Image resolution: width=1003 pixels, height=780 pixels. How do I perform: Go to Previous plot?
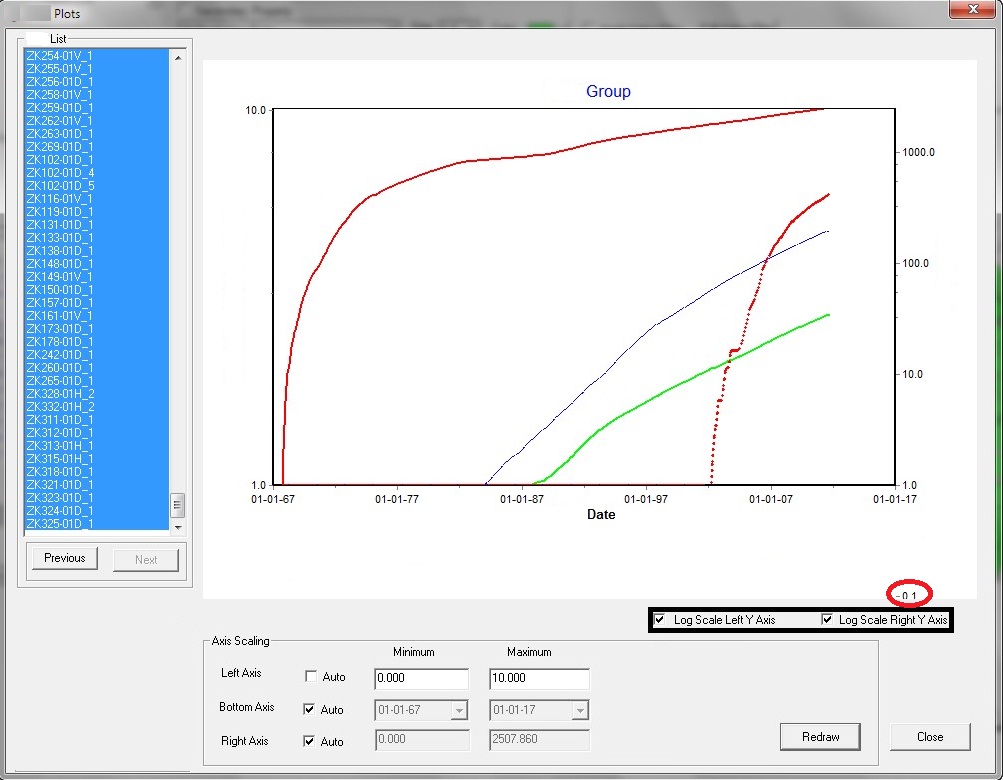65,558
